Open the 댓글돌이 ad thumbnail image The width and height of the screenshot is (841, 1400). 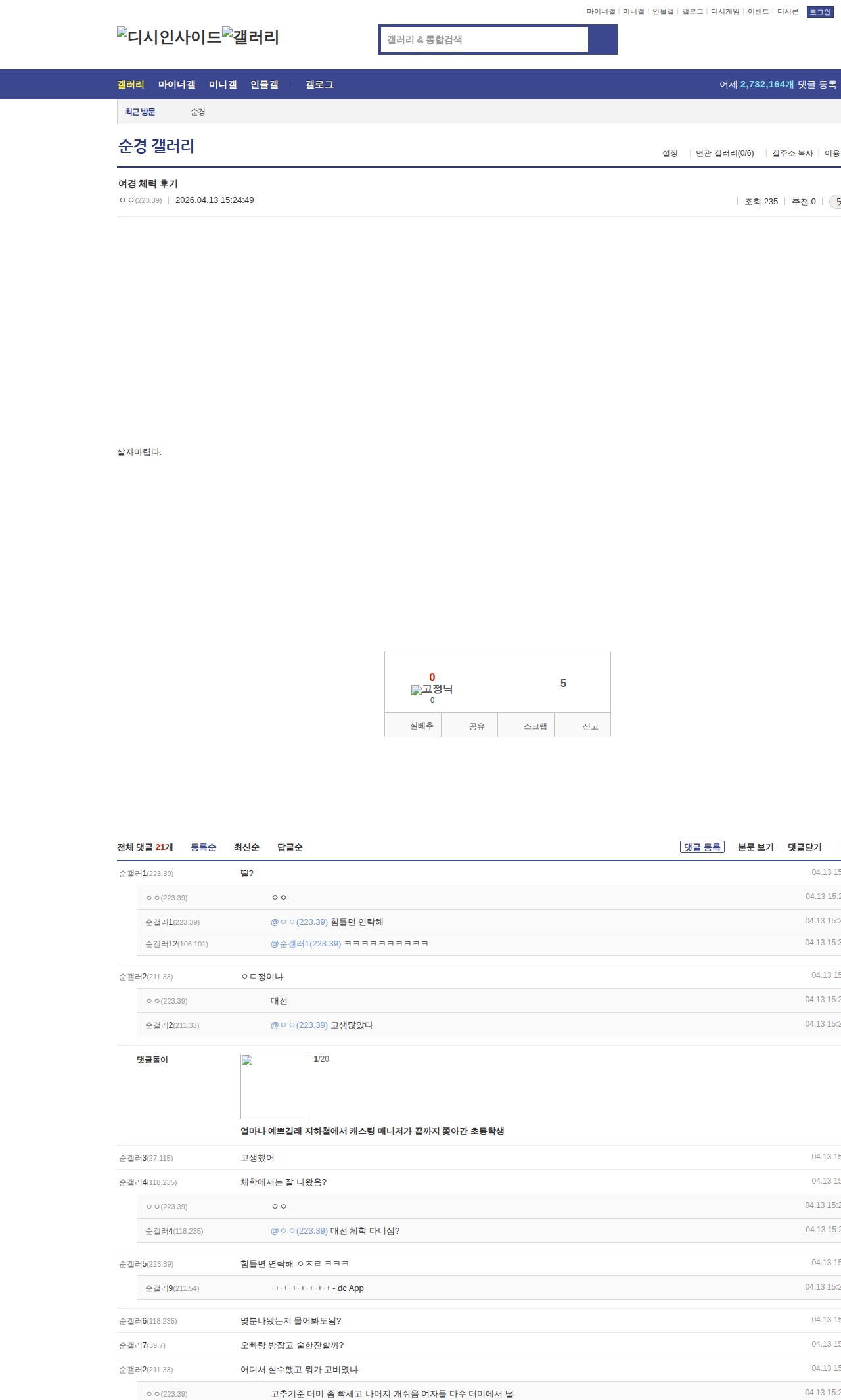pyautogui.click(x=273, y=1086)
